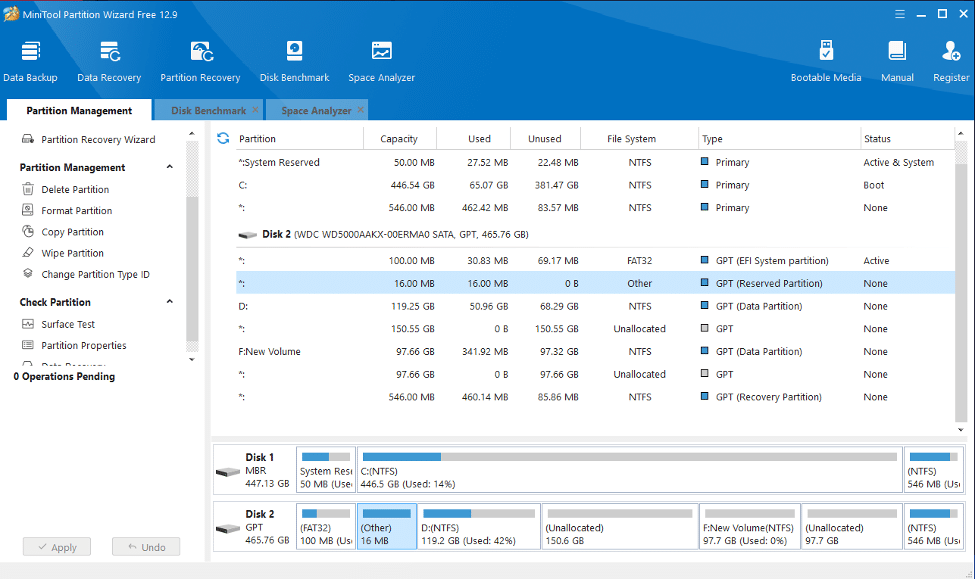
Task: Click the Copy Partition icon
Action: 28,231
